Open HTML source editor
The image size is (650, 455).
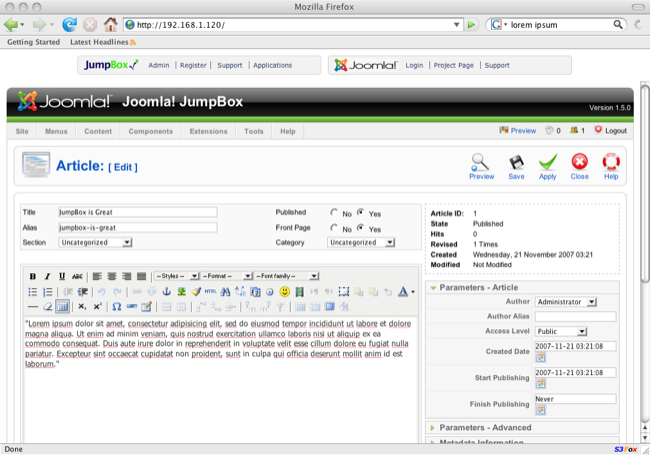[211, 292]
